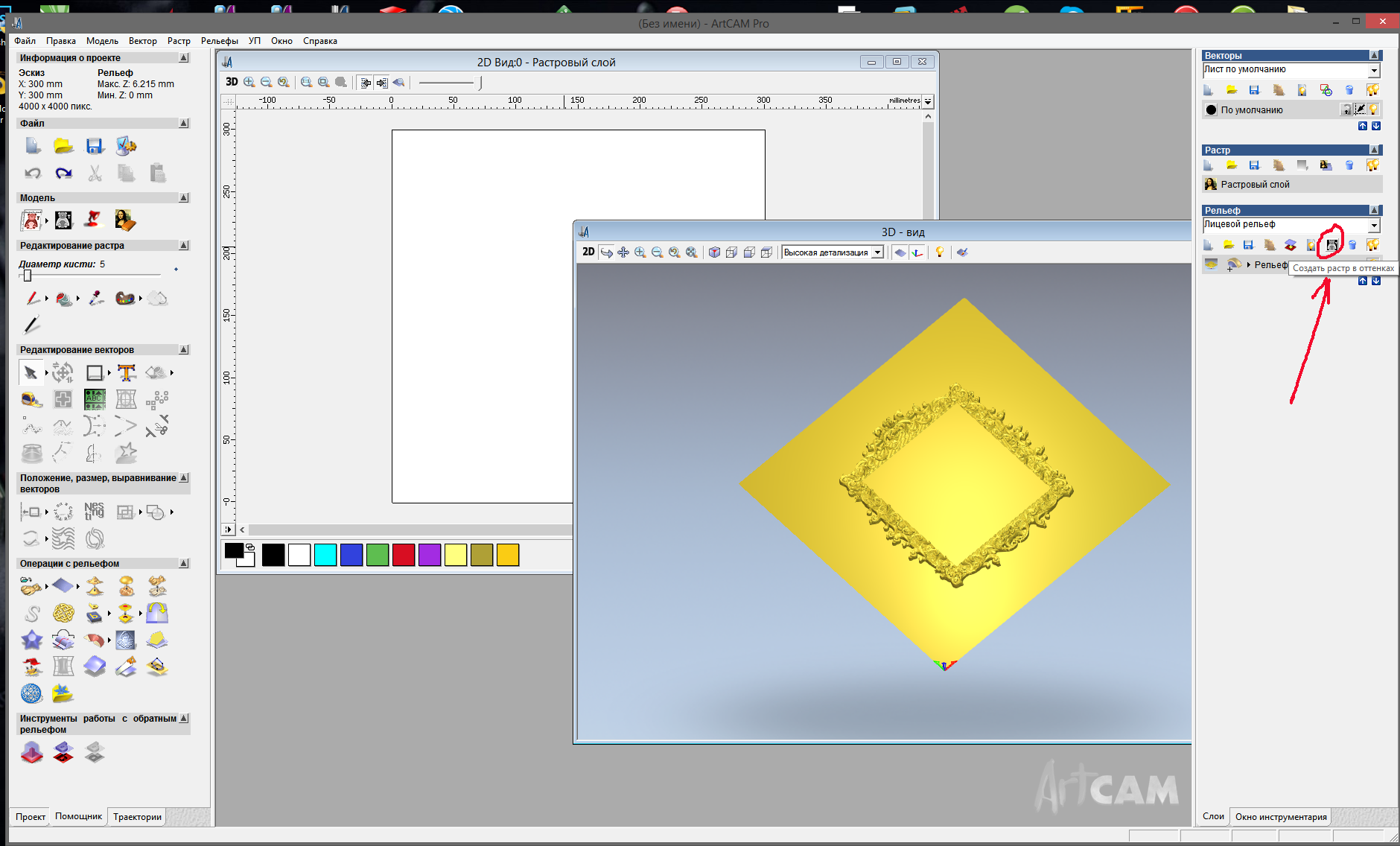The image size is (1400, 846).
Task: Select the paint bucket flood fill tool
Action: click(x=64, y=299)
